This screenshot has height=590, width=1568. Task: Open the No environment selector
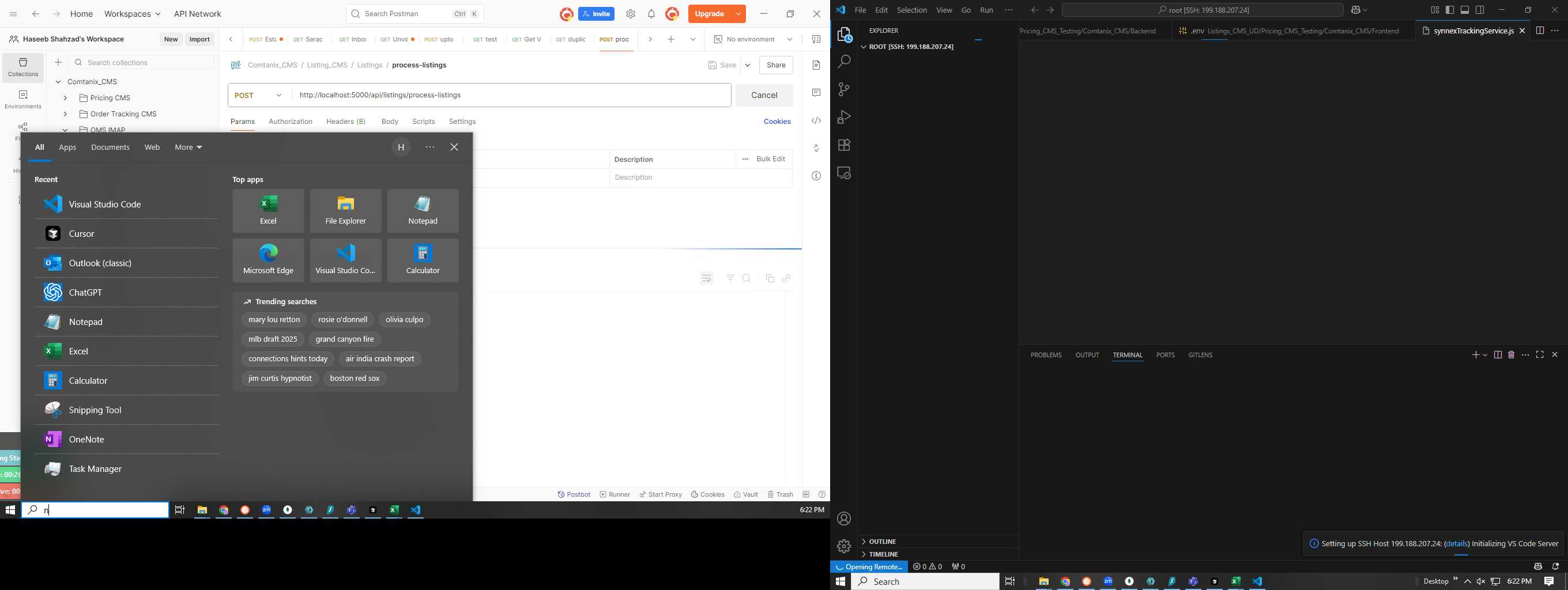[x=753, y=39]
